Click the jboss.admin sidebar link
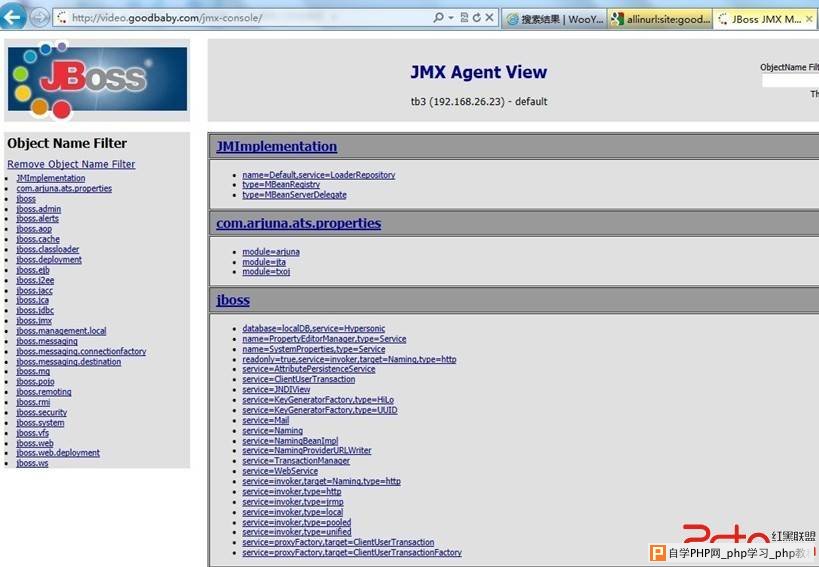819x567 pixels. [38, 209]
